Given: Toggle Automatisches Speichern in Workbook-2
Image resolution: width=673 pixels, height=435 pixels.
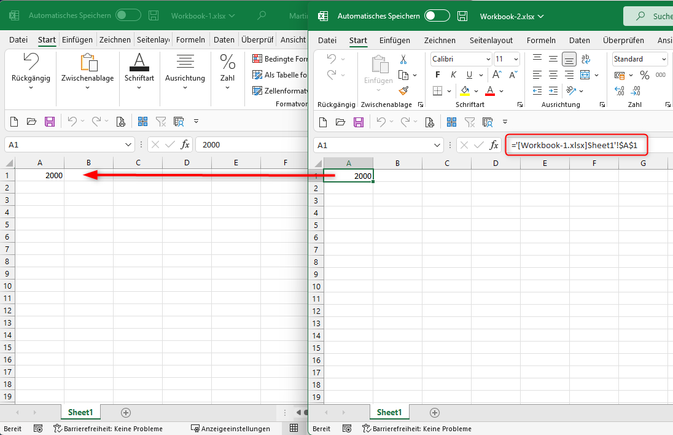Looking at the screenshot, I should click(x=437, y=16).
